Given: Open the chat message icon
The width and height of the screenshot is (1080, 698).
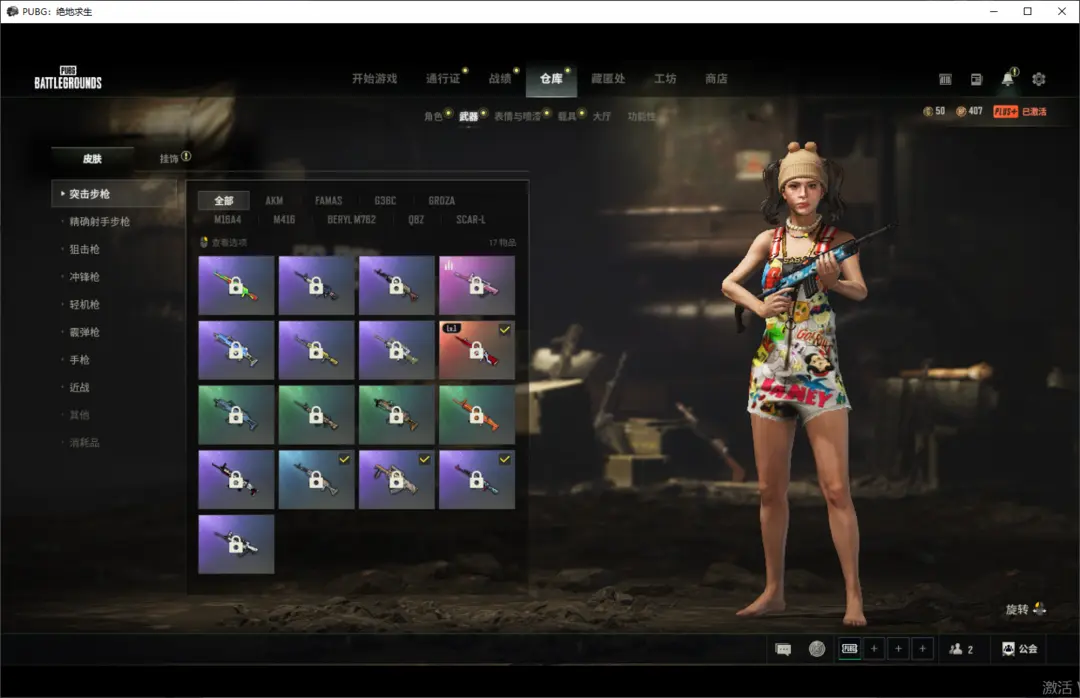Looking at the screenshot, I should 783,649.
